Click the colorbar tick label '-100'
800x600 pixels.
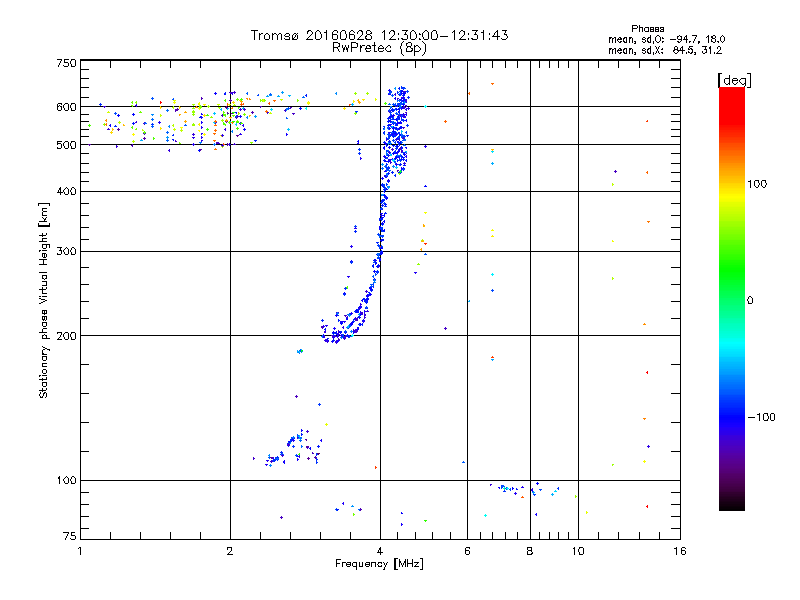(761, 417)
